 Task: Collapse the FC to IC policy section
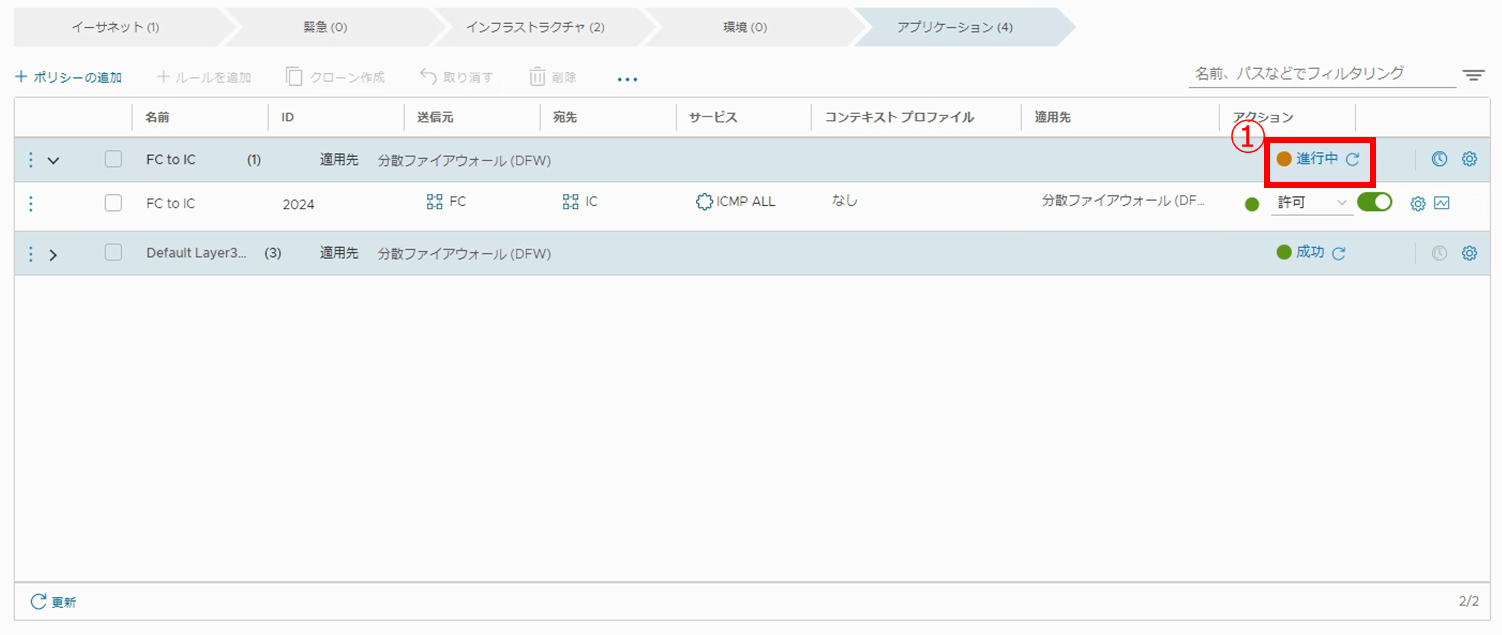54,160
